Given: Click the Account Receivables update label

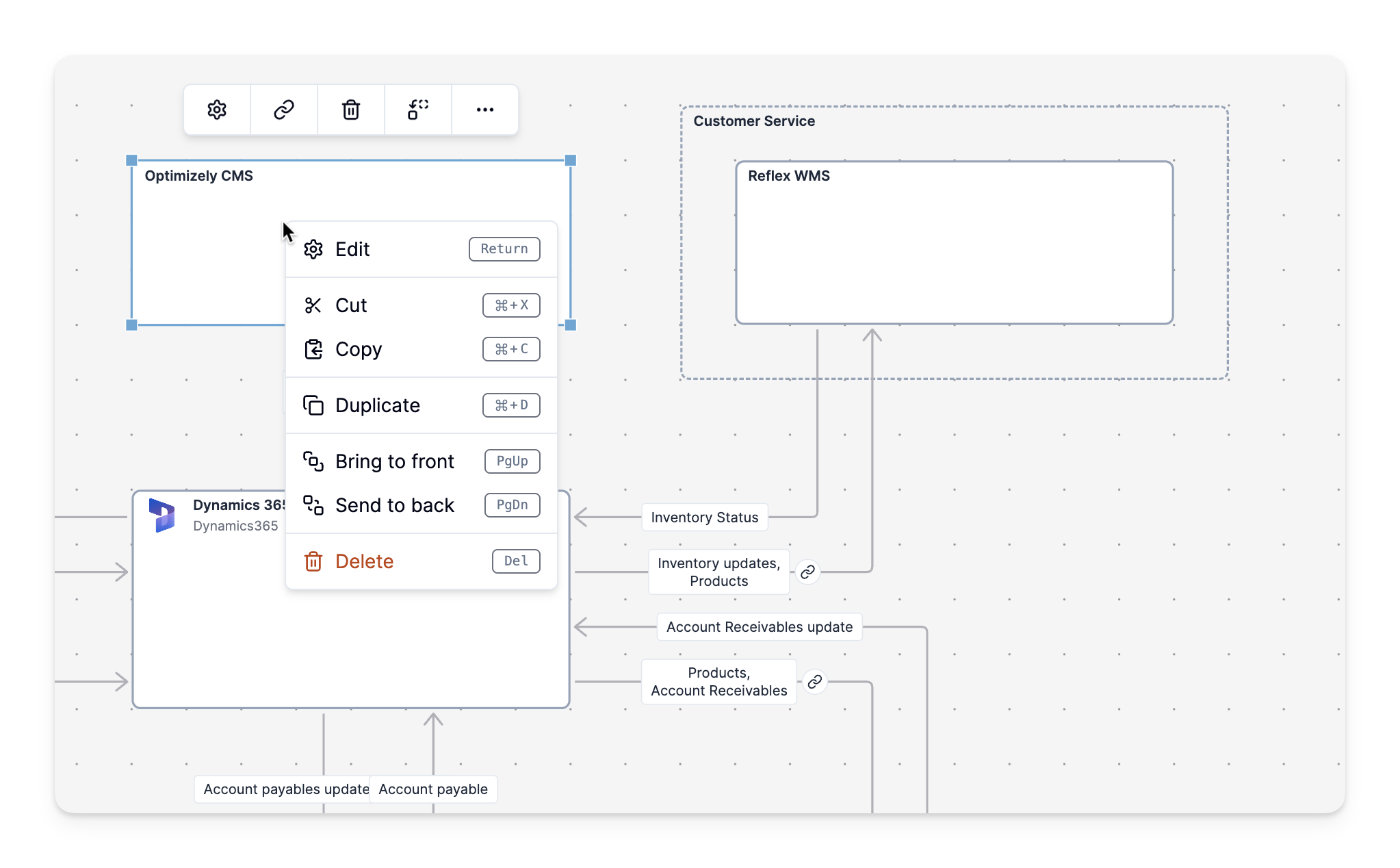Looking at the screenshot, I should (x=759, y=626).
